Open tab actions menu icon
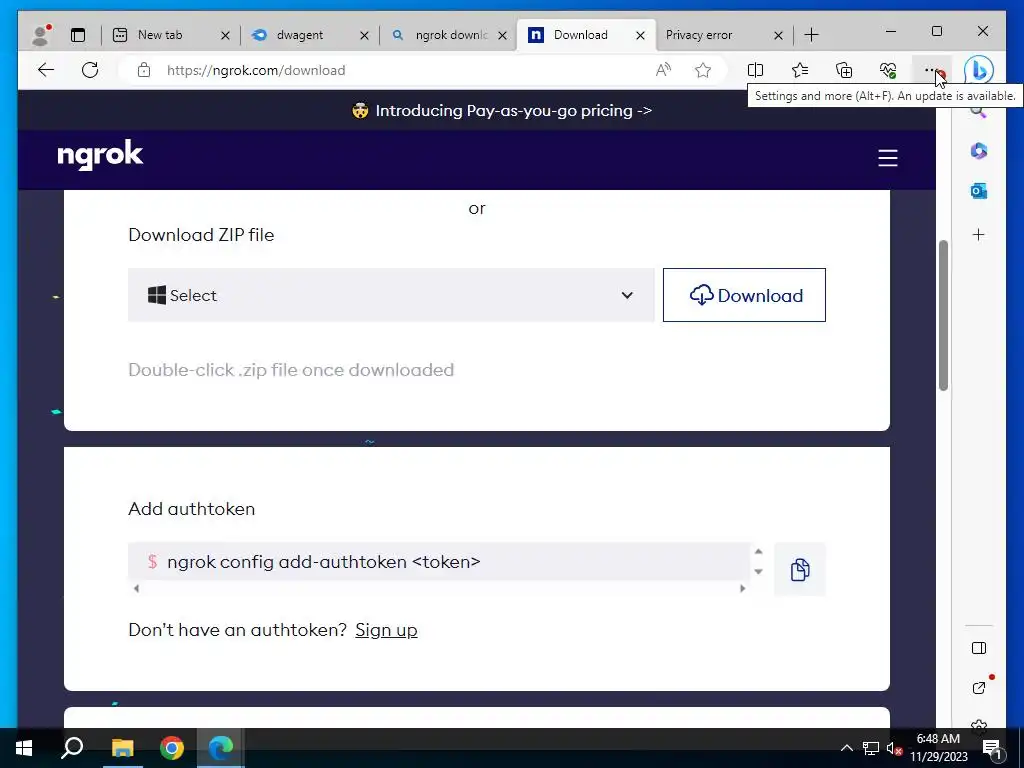 (x=78, y=35)
